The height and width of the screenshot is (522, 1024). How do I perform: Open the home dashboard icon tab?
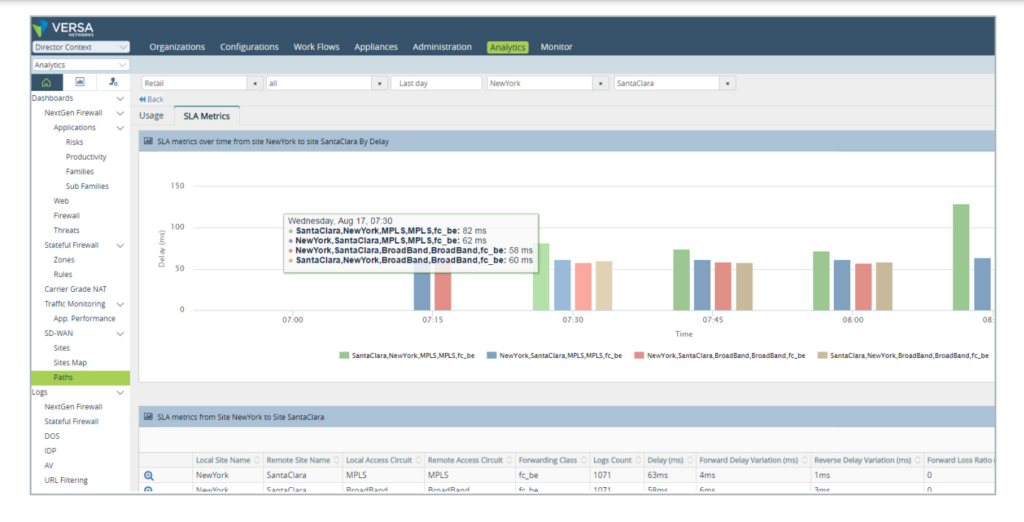46,82
